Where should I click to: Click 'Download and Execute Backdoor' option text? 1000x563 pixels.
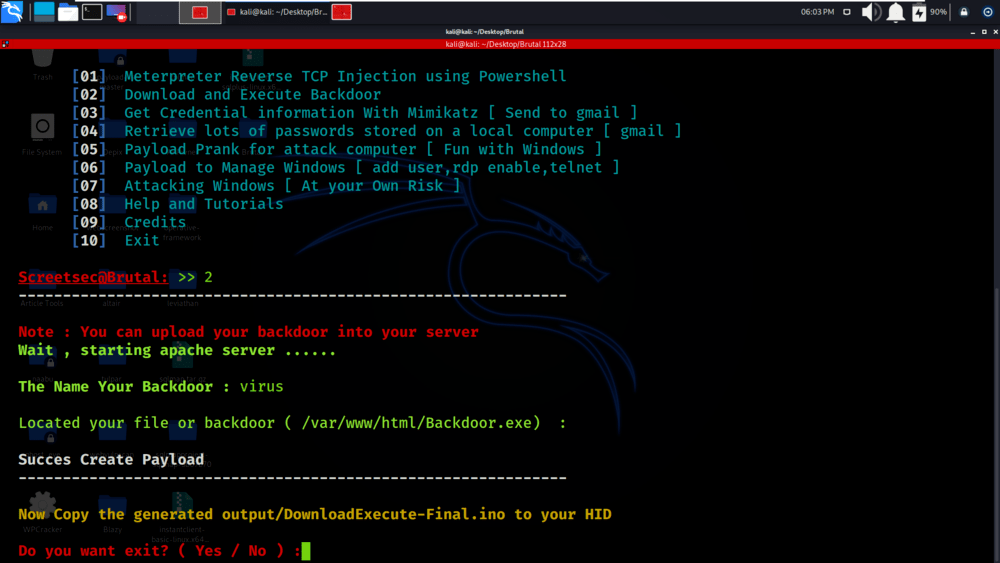(253, 94)
